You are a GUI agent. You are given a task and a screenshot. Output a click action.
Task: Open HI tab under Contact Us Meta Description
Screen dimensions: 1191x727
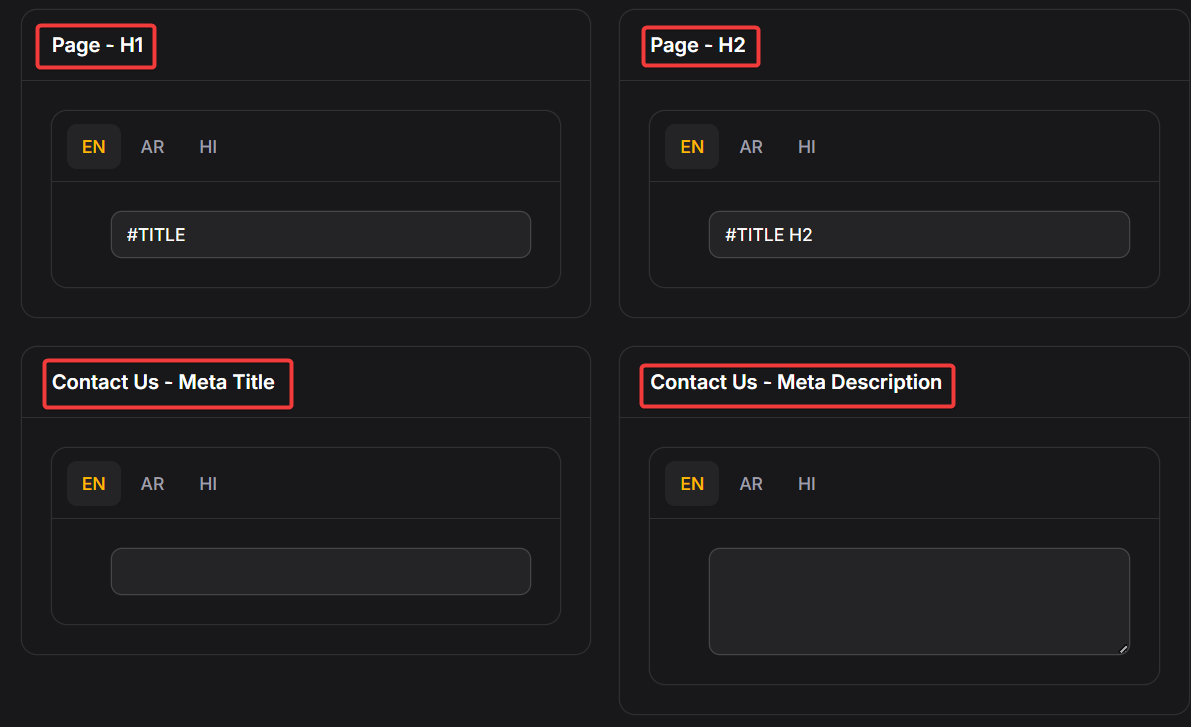pos(807,484)
